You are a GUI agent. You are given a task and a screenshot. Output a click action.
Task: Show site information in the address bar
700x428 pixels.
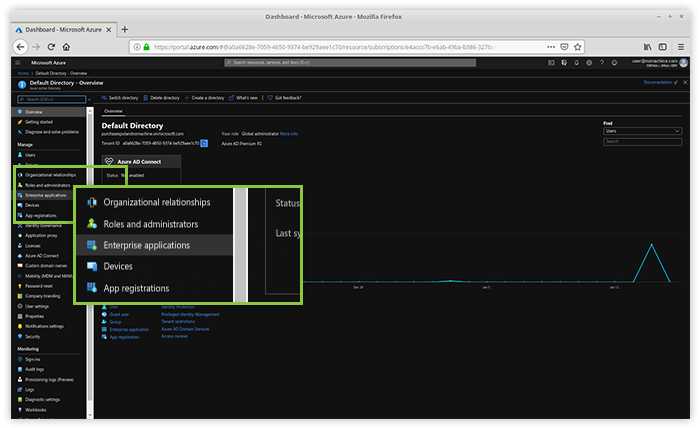pyautogui.click(x=137, y=47)
